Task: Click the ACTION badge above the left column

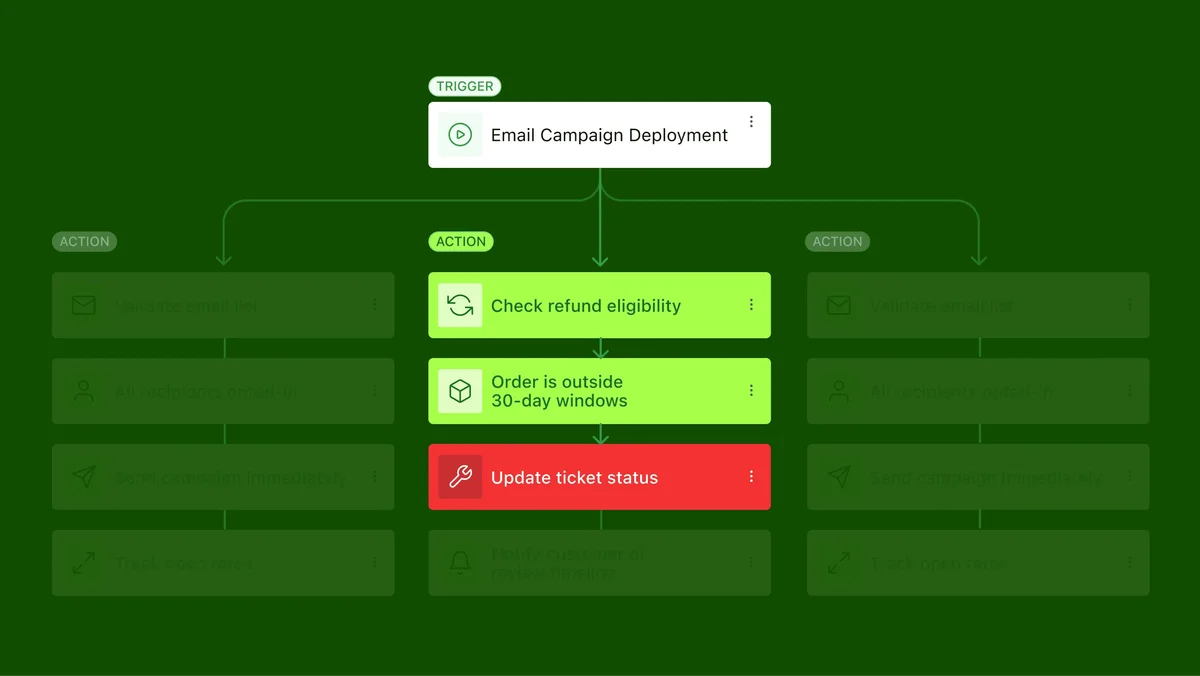Action: (x=84, y=241)
